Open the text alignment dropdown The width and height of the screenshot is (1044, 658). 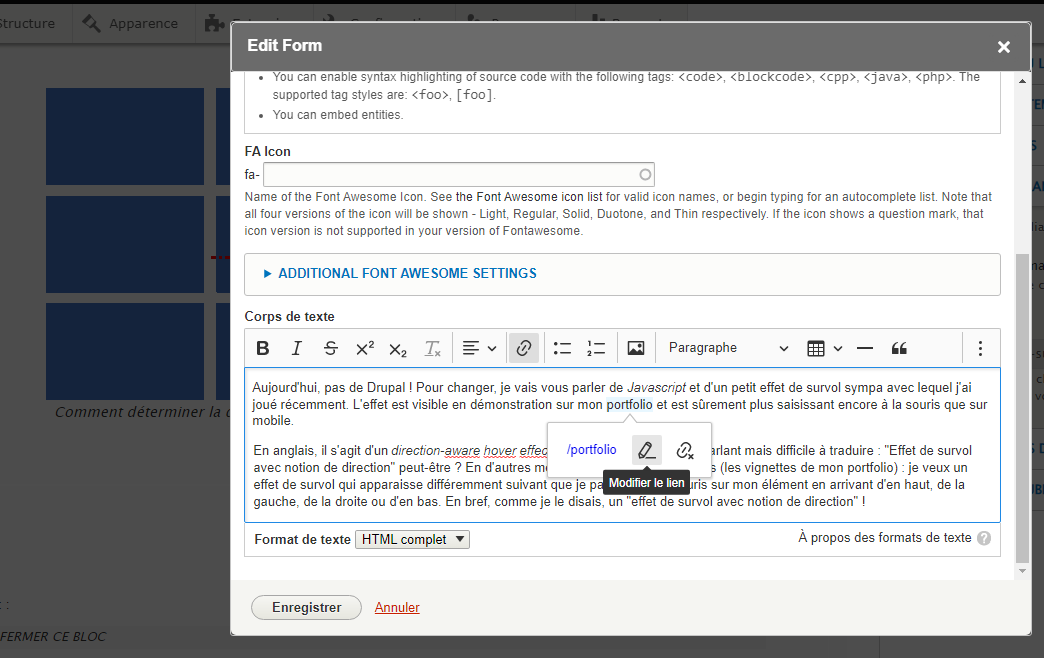pyautogui.click(x=479, y=347)
